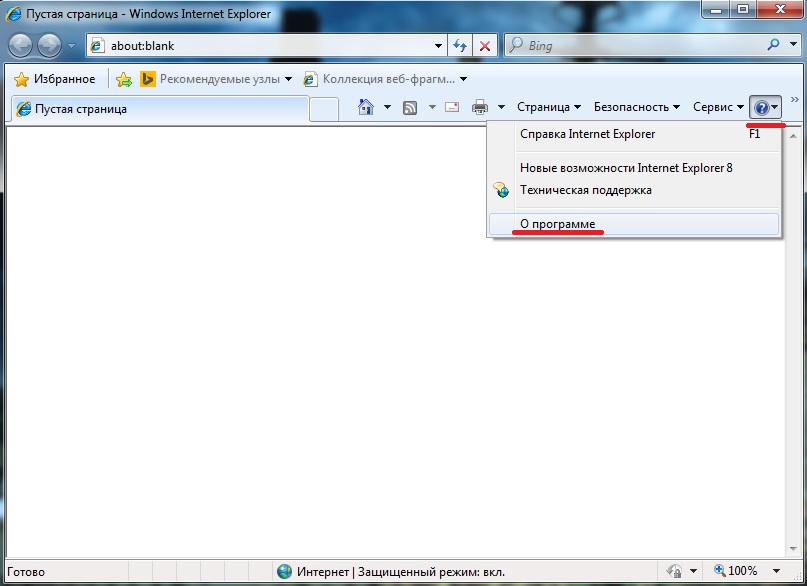
Task: Open the Сервис menu
Action: 718,107
